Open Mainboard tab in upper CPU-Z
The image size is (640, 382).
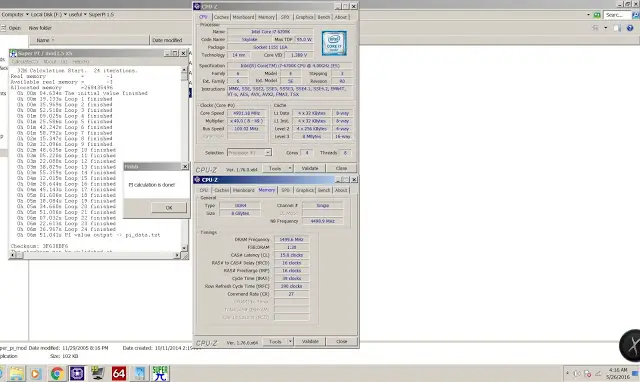pyautogui.click(x=243, y=17)
